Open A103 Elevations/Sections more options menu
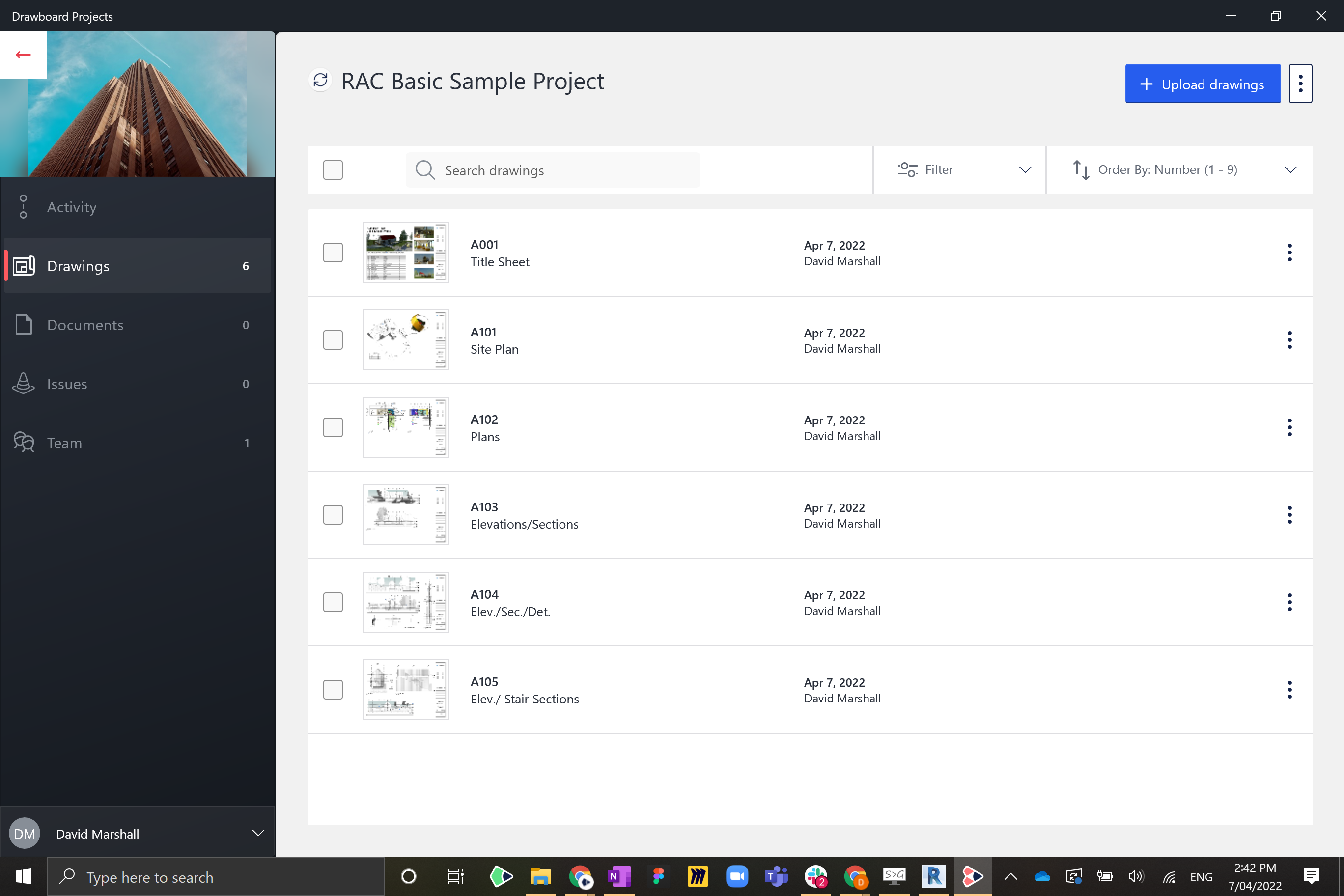This screenshot has height=896, width=1344. pos(1289,515)
